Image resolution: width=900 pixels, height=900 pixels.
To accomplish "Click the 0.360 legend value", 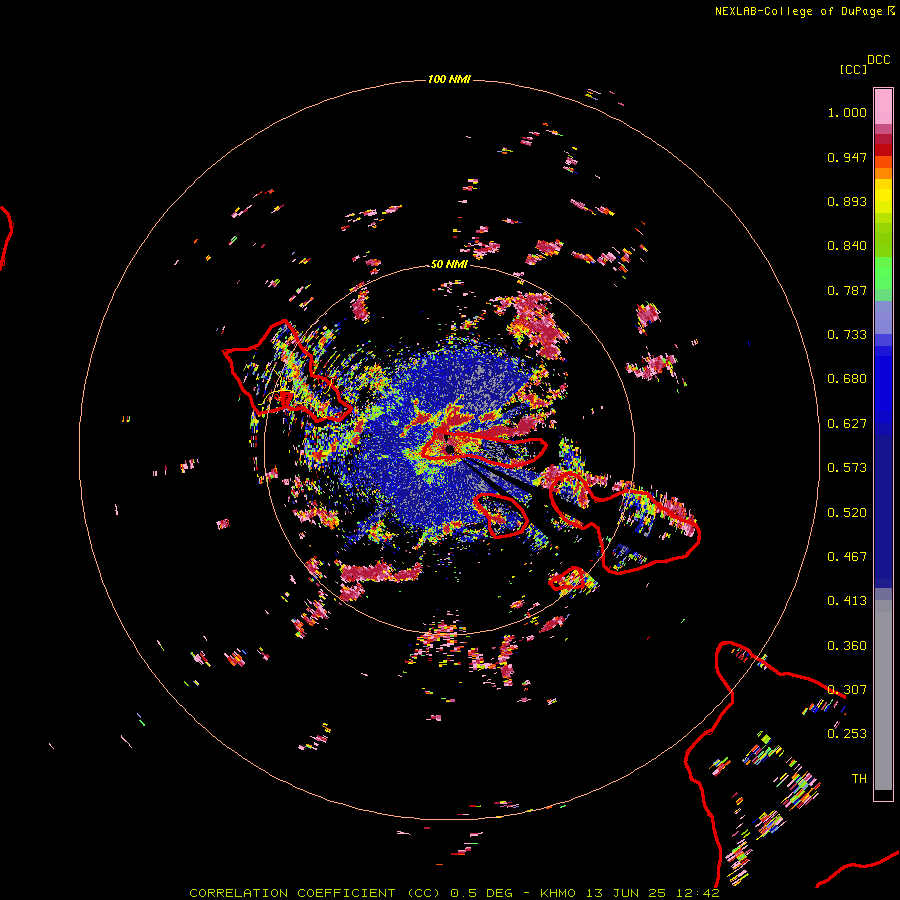I will 847,646.
